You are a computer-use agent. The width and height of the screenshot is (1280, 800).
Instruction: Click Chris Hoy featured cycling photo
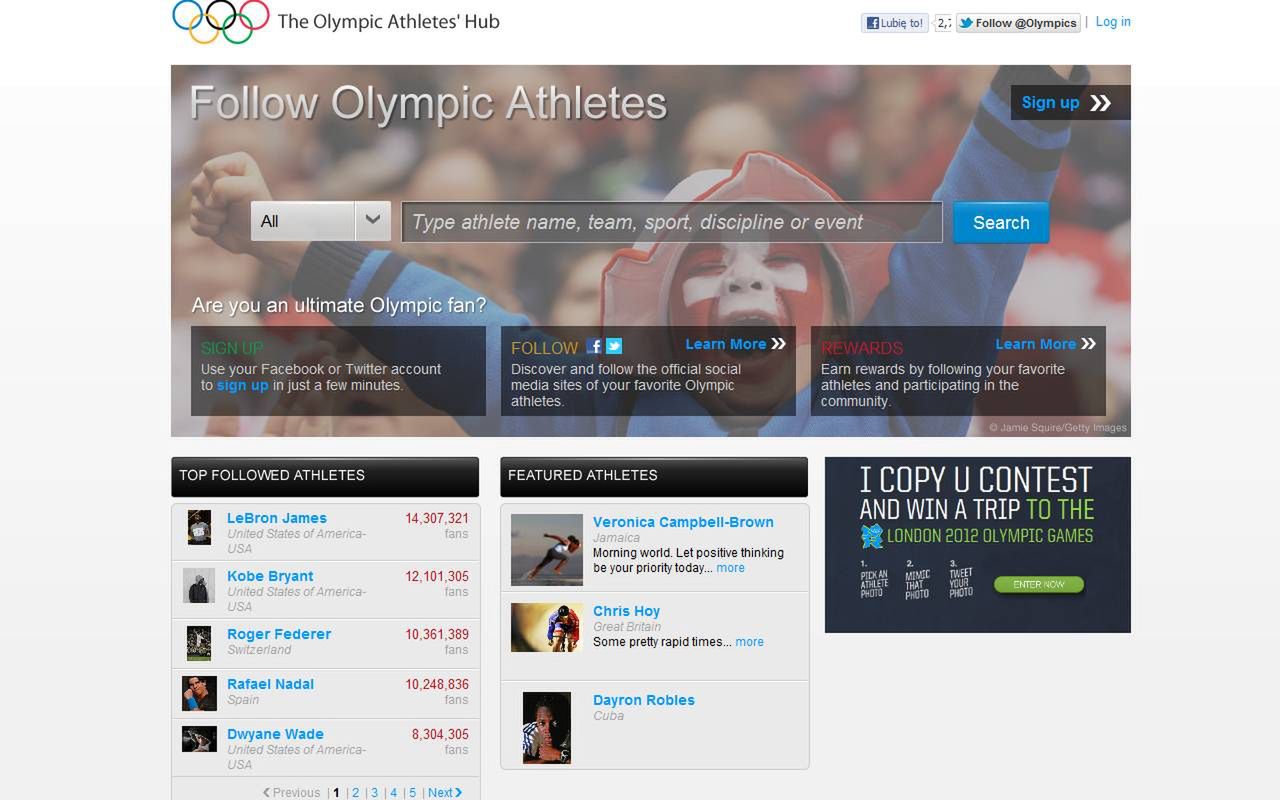pyautogui.click(x=547, y=628)
